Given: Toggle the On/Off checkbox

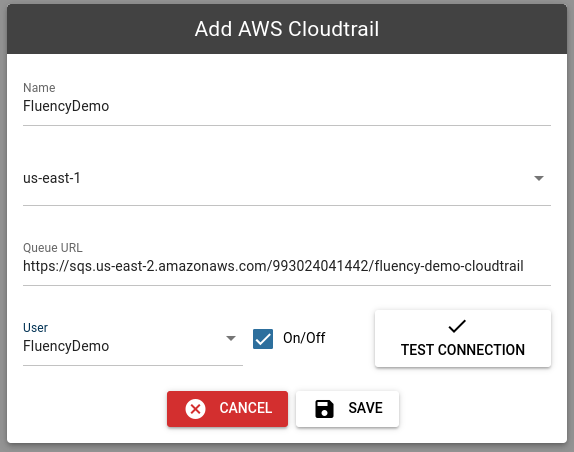Looking at the screenshot, I should click(x=263, y=339).
